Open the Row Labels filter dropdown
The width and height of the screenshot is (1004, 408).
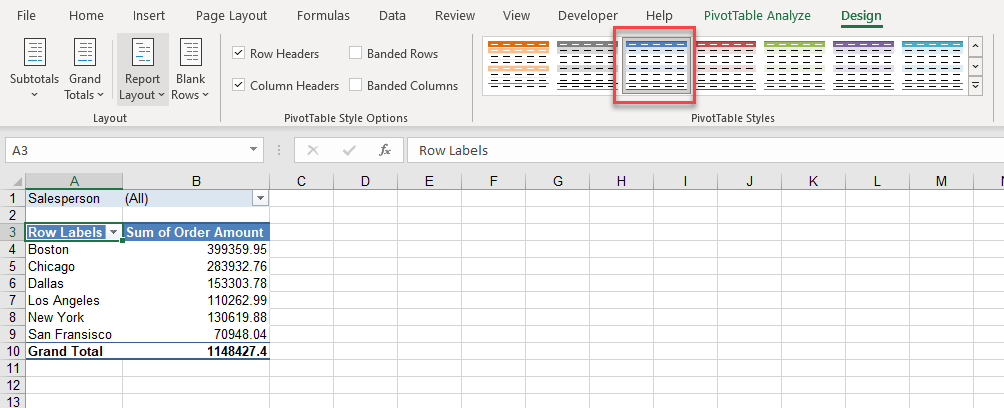coord(113,232)
